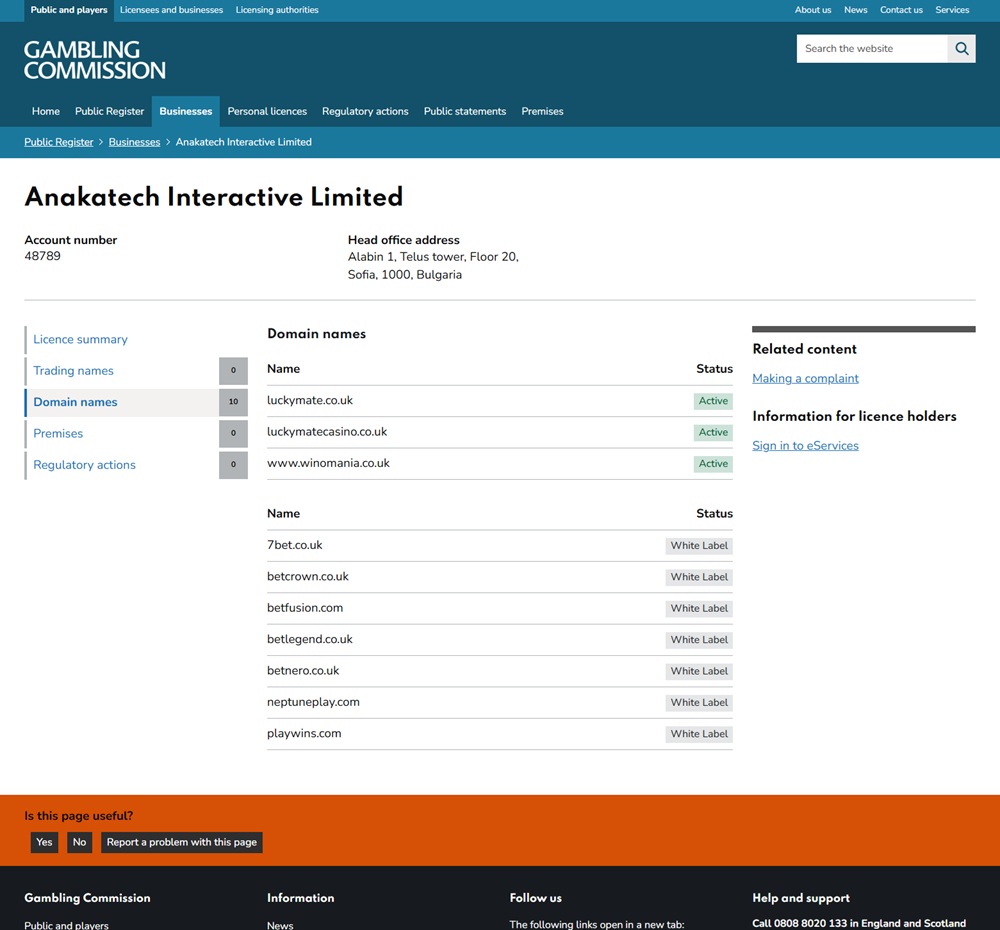1000x930 pixels.
Task: Select Personal licences navigation item
Action: (267, 111)
